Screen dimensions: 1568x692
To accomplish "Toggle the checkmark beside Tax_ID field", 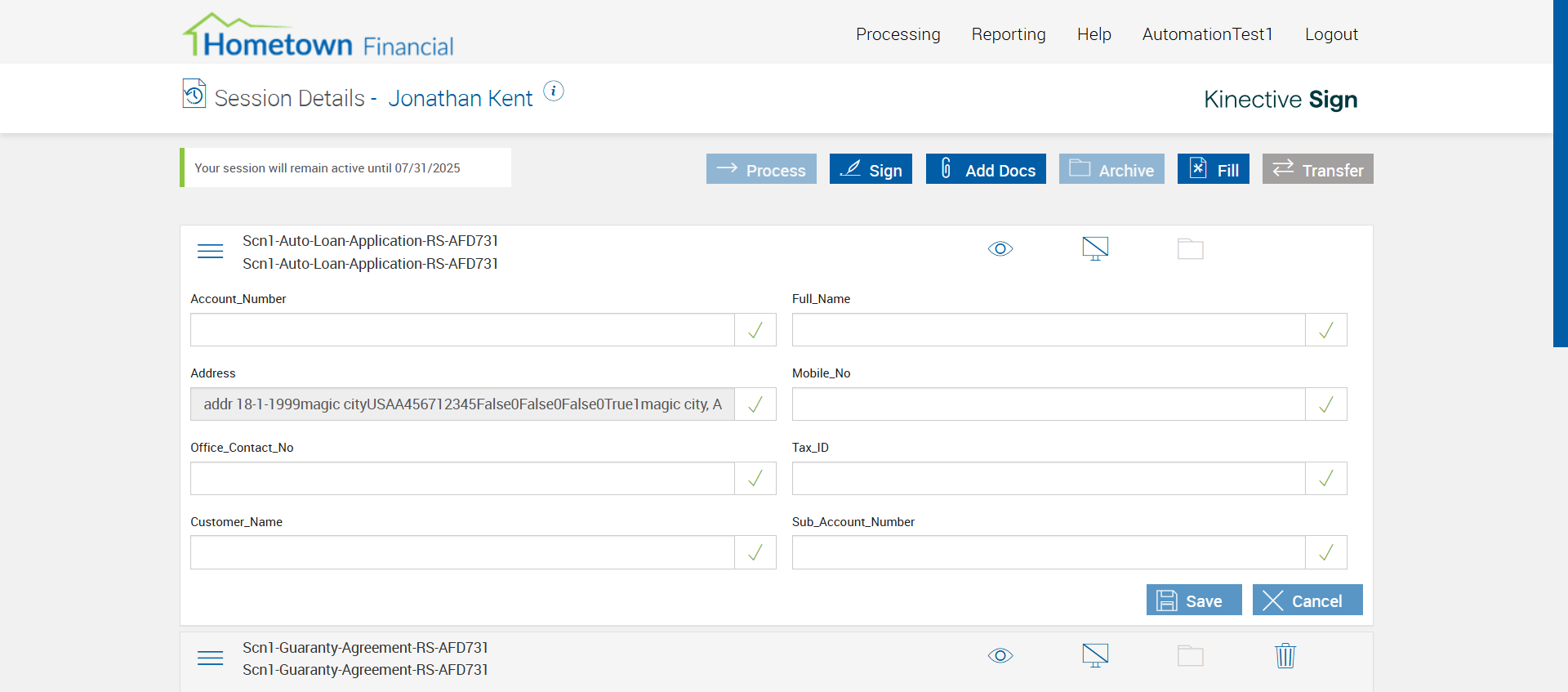I will 1325,479.
